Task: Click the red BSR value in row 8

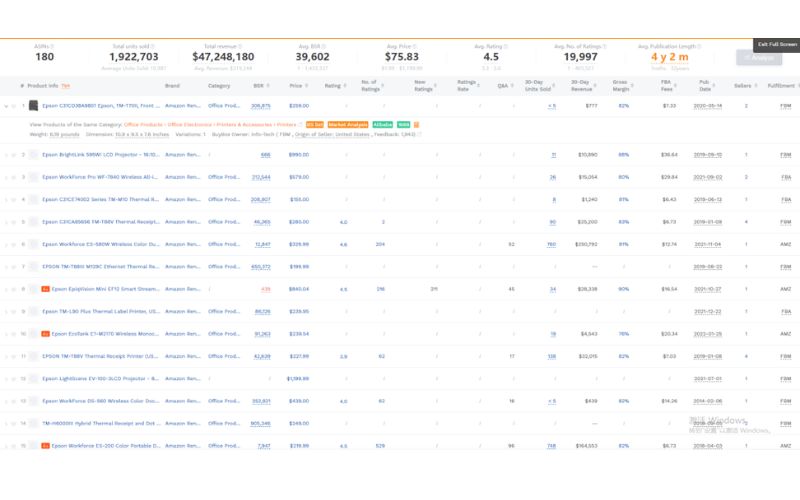Action: pos(265,289)
